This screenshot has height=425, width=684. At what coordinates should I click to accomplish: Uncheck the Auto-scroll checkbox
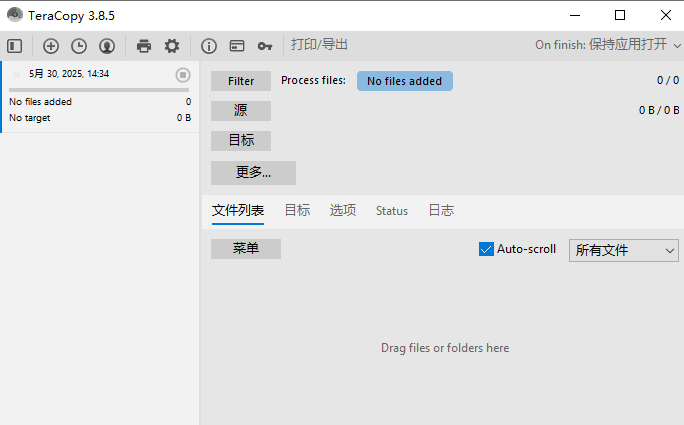pos(486,249)
